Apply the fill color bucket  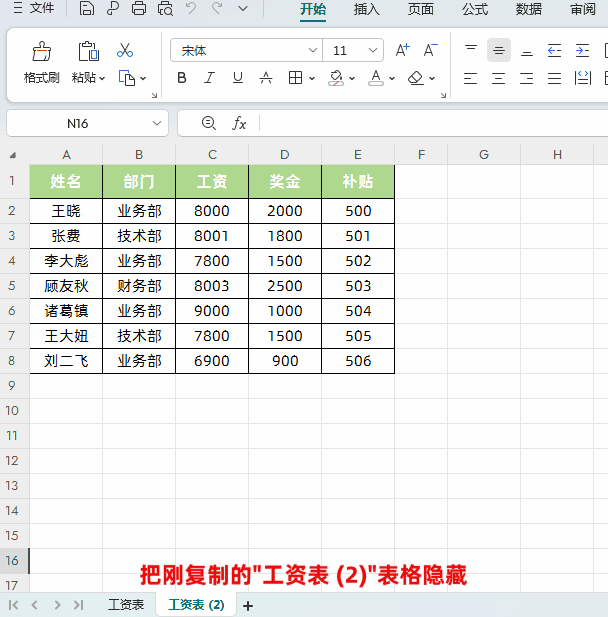click(x=336, y=78)
